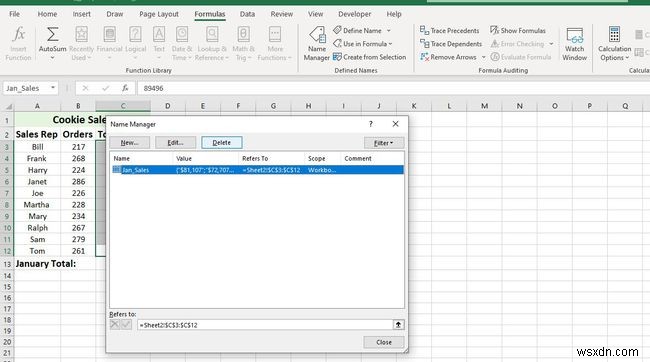The width and height of the screenshot is (650, 362).
Task: Open Financial functions icon
Action: (109, 34)
